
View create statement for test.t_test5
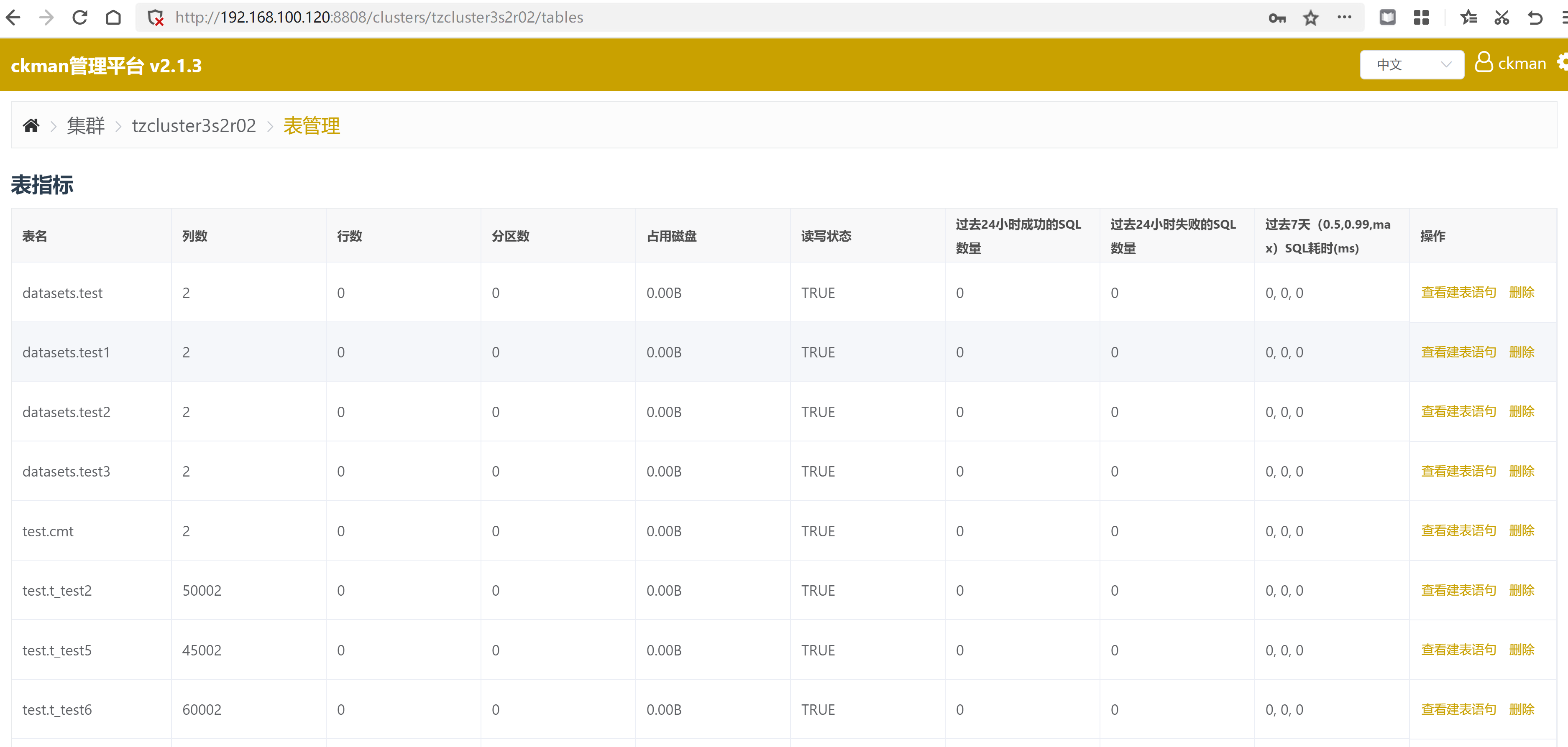pyautogui.click(x=1458, y=650)
